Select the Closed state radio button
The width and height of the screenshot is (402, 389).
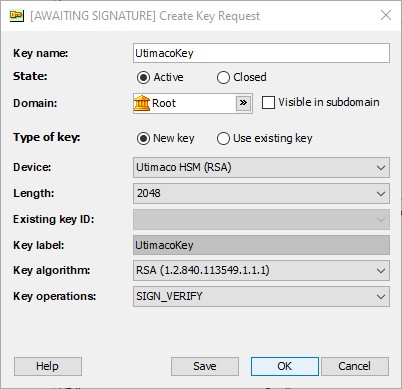[x=223, y=78]
